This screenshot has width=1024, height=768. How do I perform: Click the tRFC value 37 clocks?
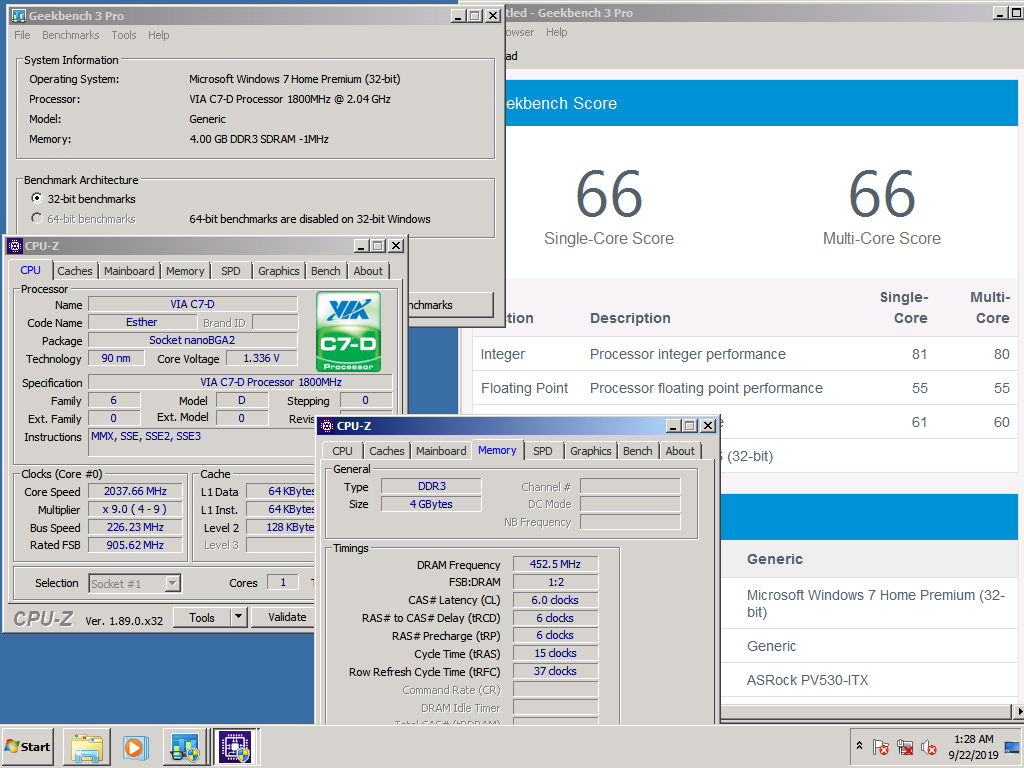click(x=555, y=671)
